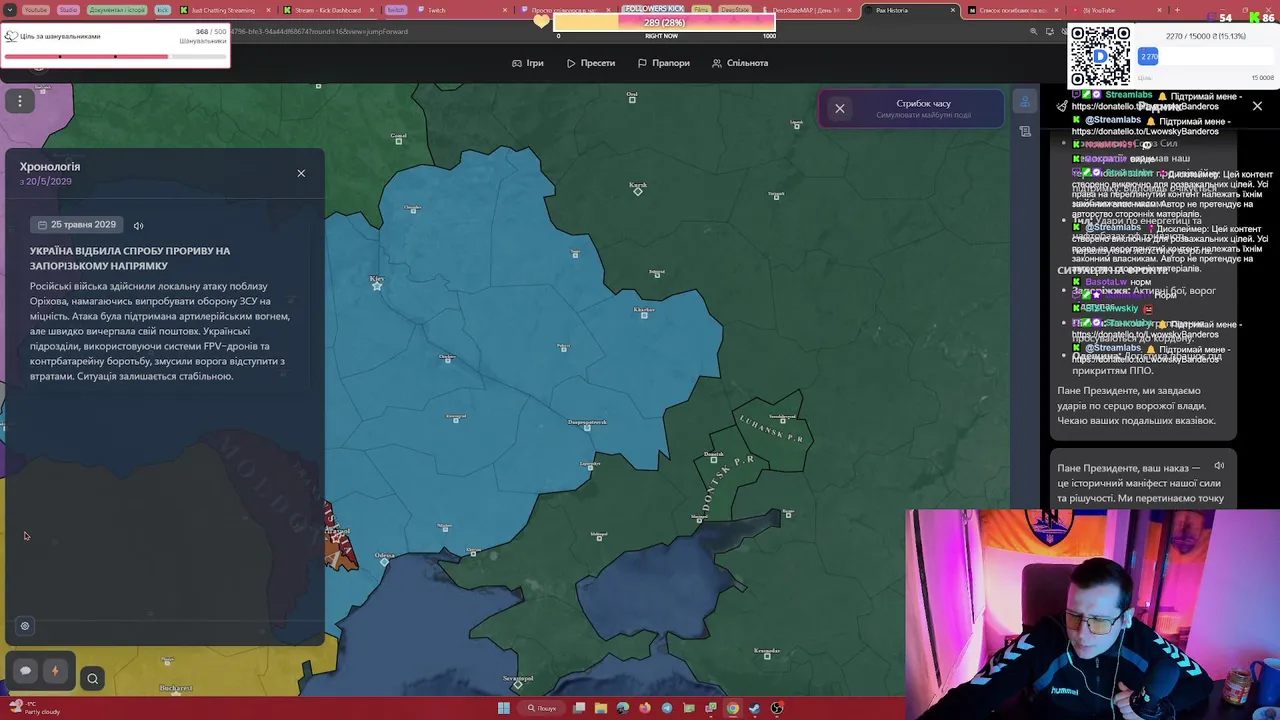Select Orel city marker on the map

[x=632, y=98]
